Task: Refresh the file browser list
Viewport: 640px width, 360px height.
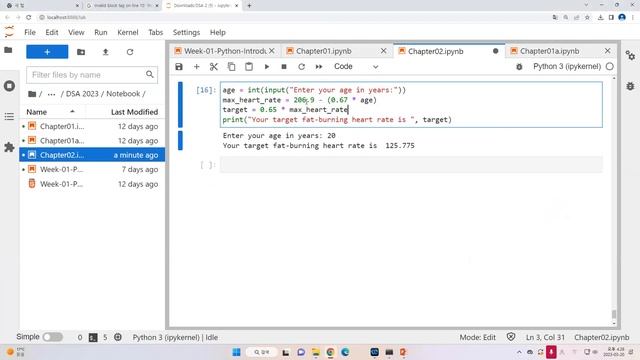Action: pos(130,52)
